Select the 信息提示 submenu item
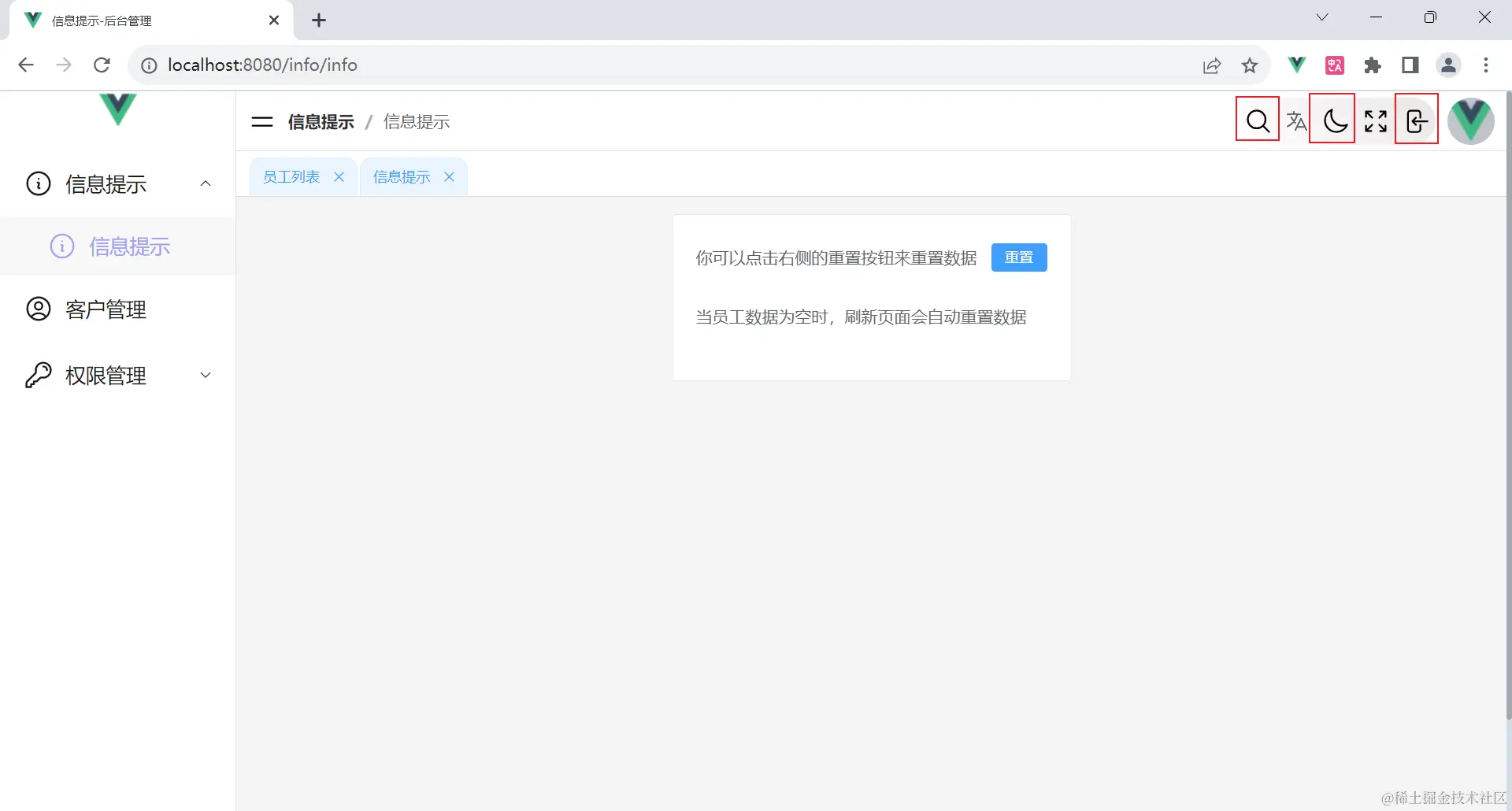 [117, 246]
